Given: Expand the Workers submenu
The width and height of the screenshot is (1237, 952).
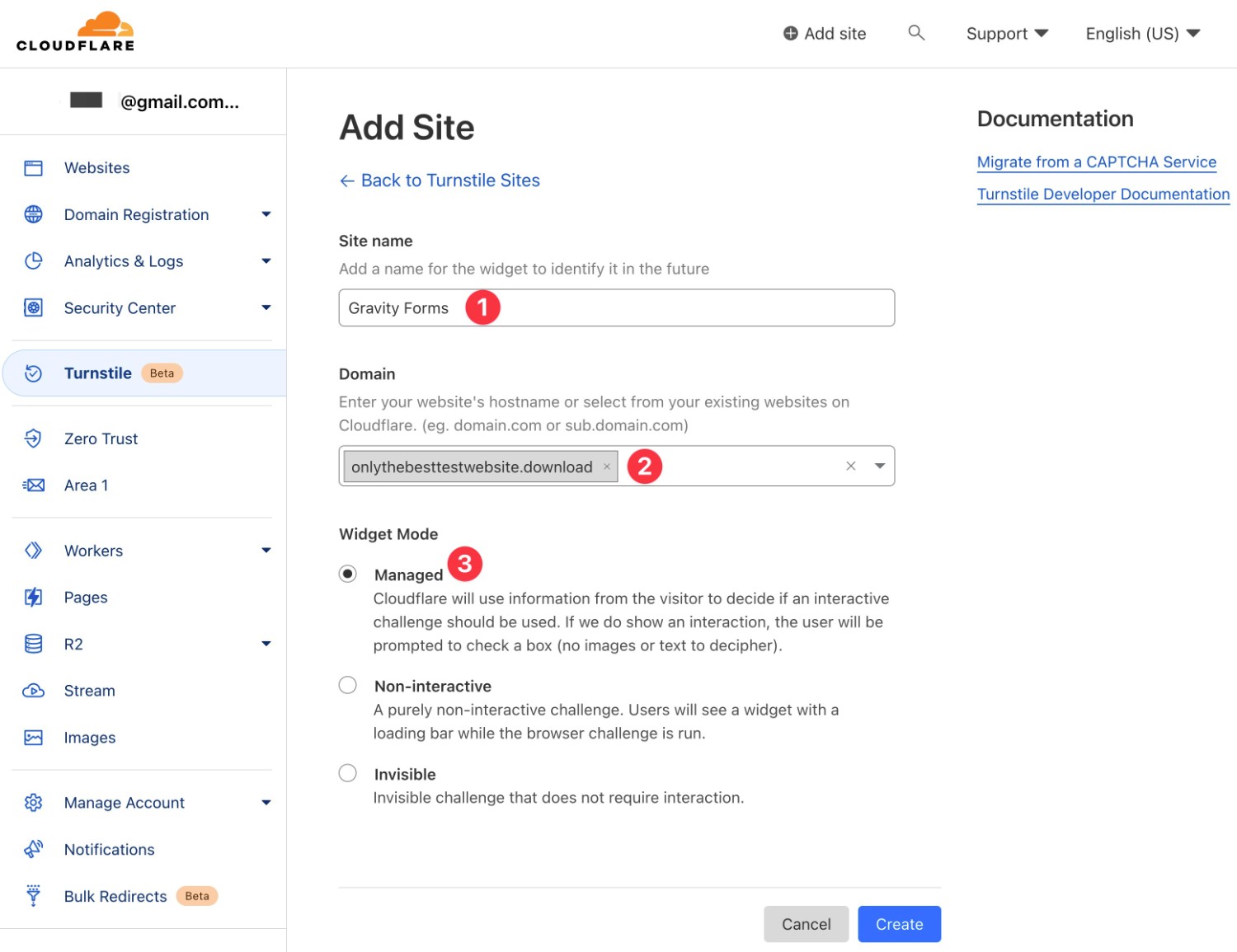Looking at the screenshot, I should (x=266, y=551).
